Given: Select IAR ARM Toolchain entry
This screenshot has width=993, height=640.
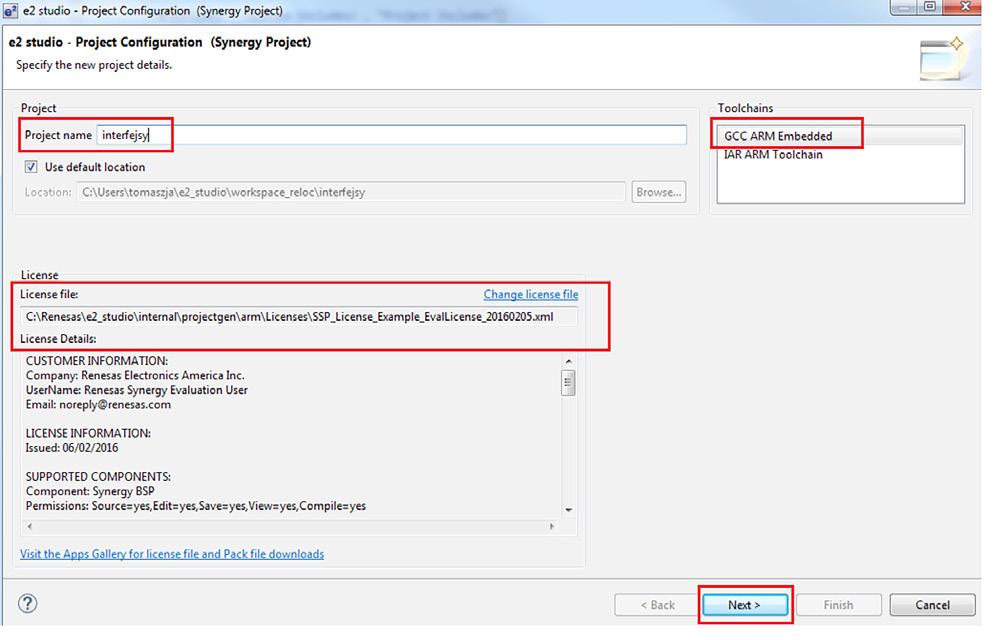Looking at the screenshot, I should 773,154.
